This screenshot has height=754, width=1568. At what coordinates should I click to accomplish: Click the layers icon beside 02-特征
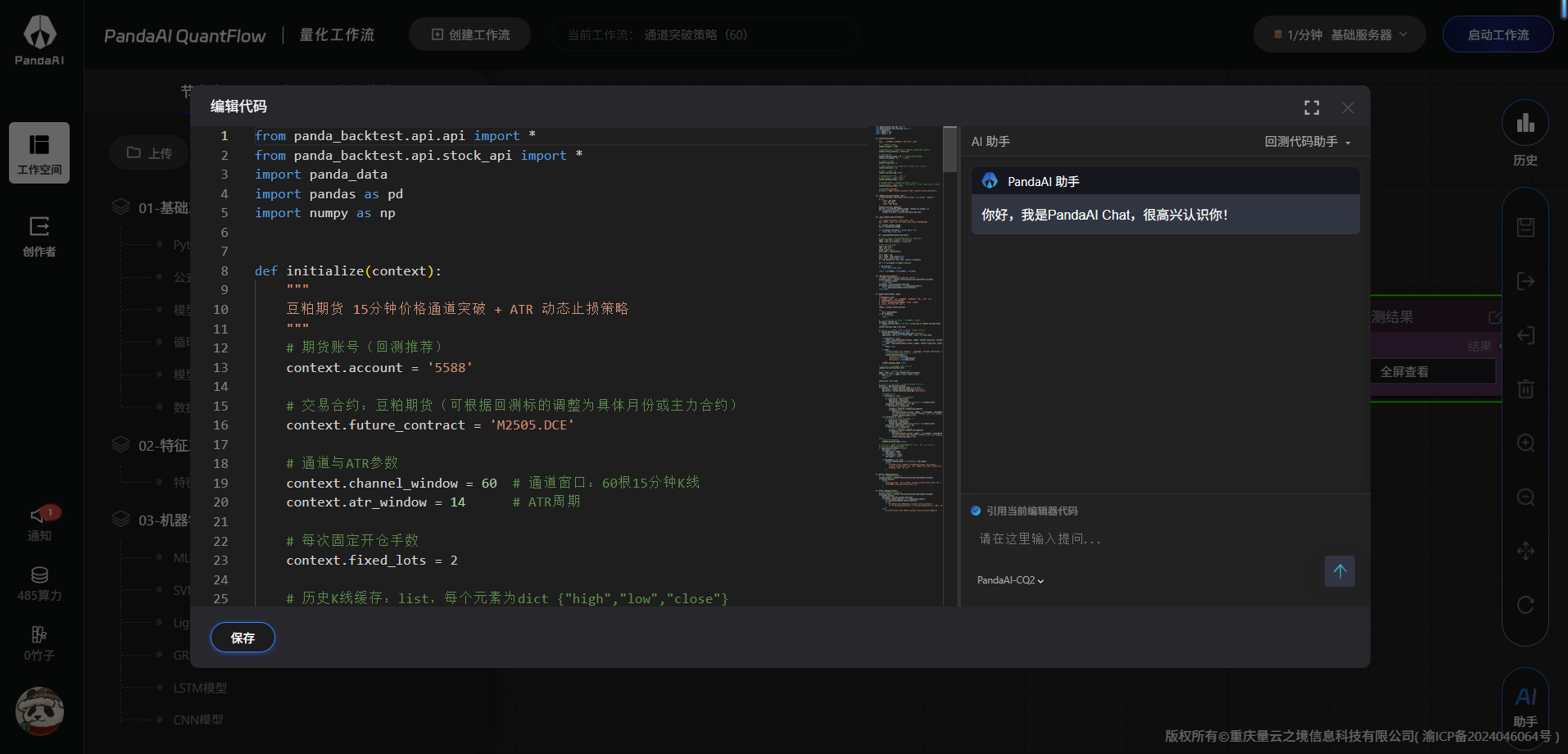tap(121, 445)
